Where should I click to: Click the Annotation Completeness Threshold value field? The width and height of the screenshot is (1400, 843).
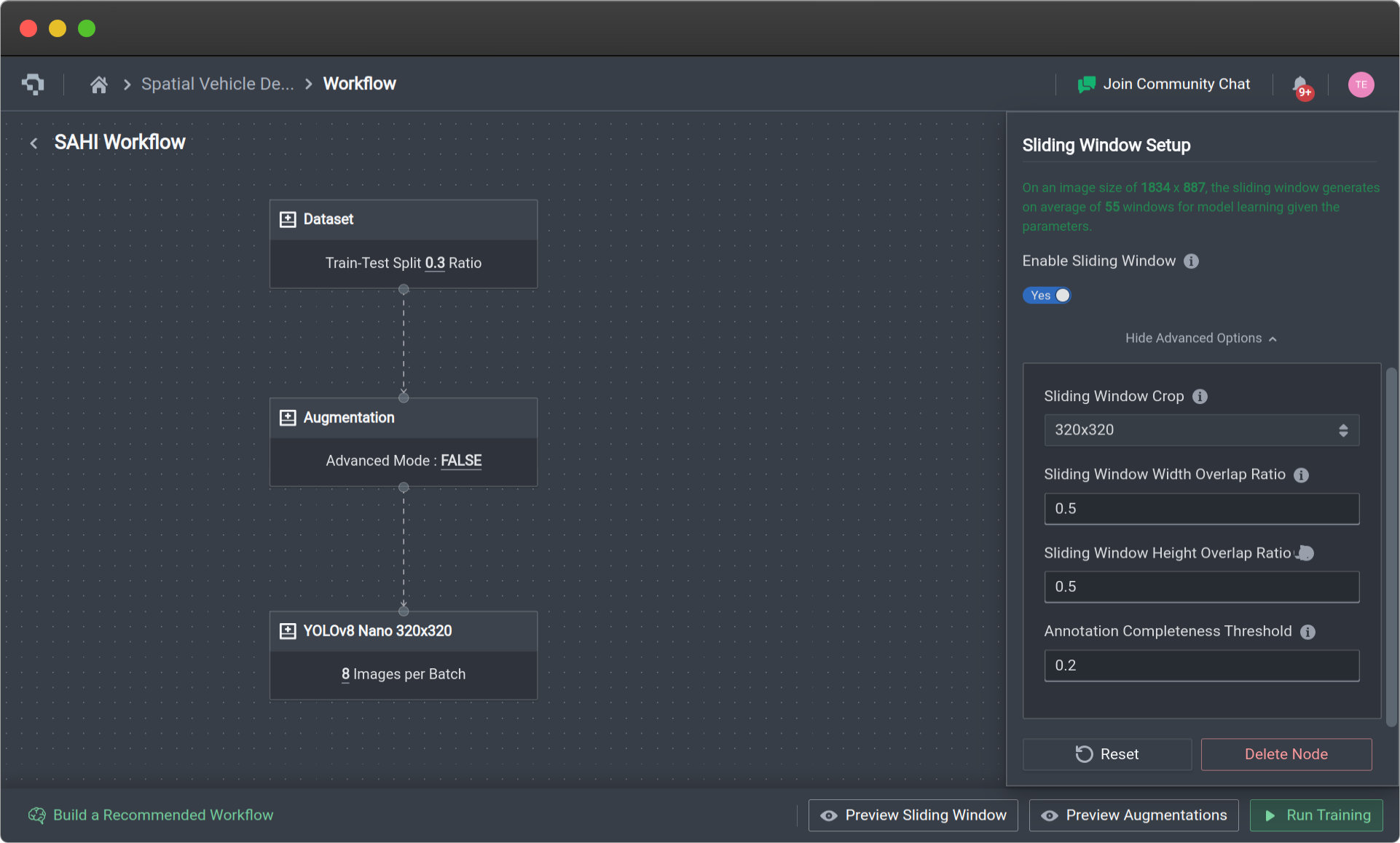[1200, 665]
